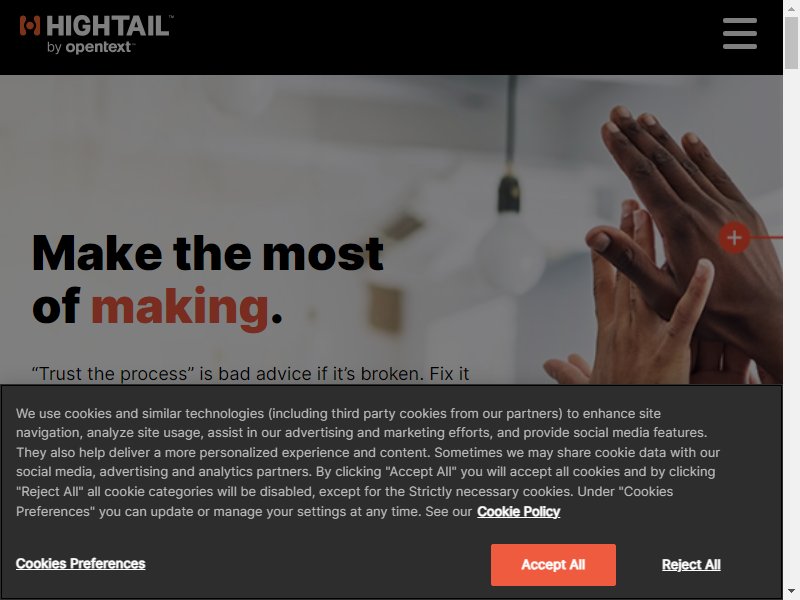Select the red word "making"
800x600 pixels.
pyautogui.click(x=180, y=306)
